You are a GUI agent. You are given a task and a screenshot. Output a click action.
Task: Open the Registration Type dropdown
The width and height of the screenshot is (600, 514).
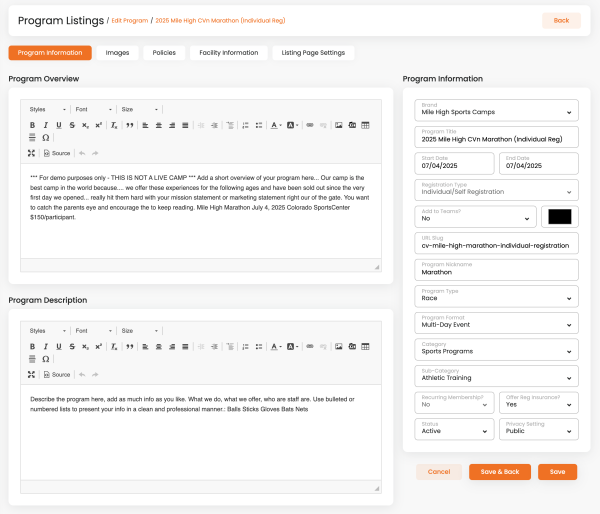496,190
